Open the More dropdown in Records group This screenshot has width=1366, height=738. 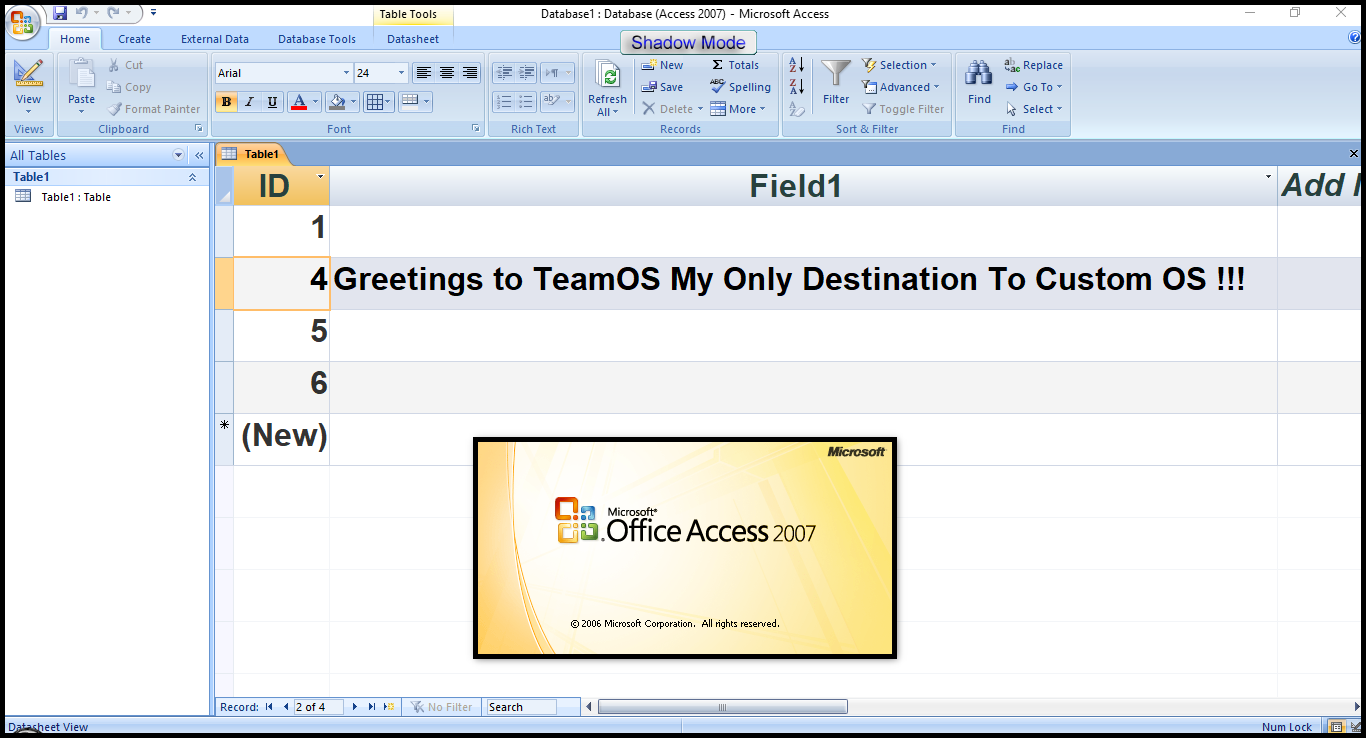(738, 109)
